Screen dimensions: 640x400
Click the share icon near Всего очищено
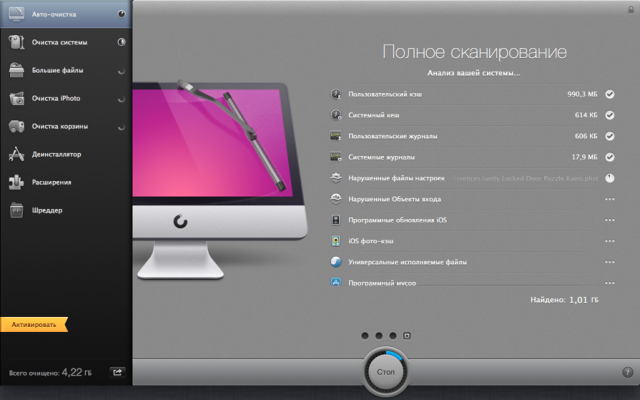(x=117, y=372)
